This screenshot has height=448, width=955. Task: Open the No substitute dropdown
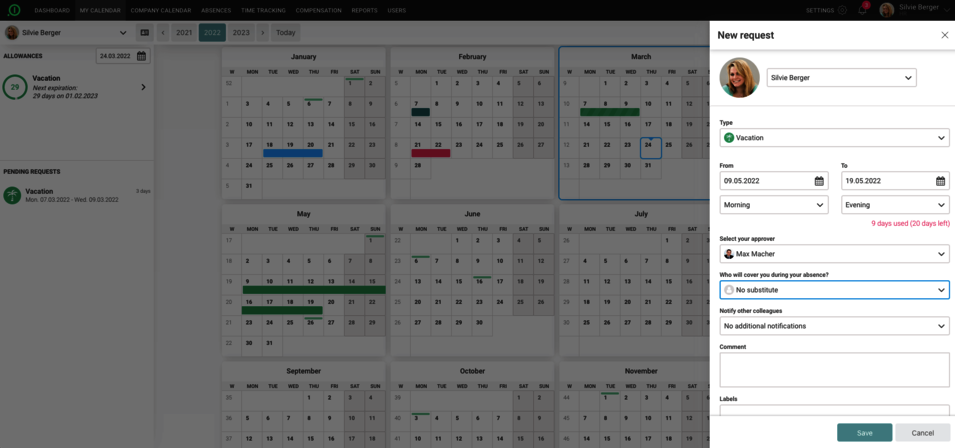pyautogui.click(x=834, y=290)
